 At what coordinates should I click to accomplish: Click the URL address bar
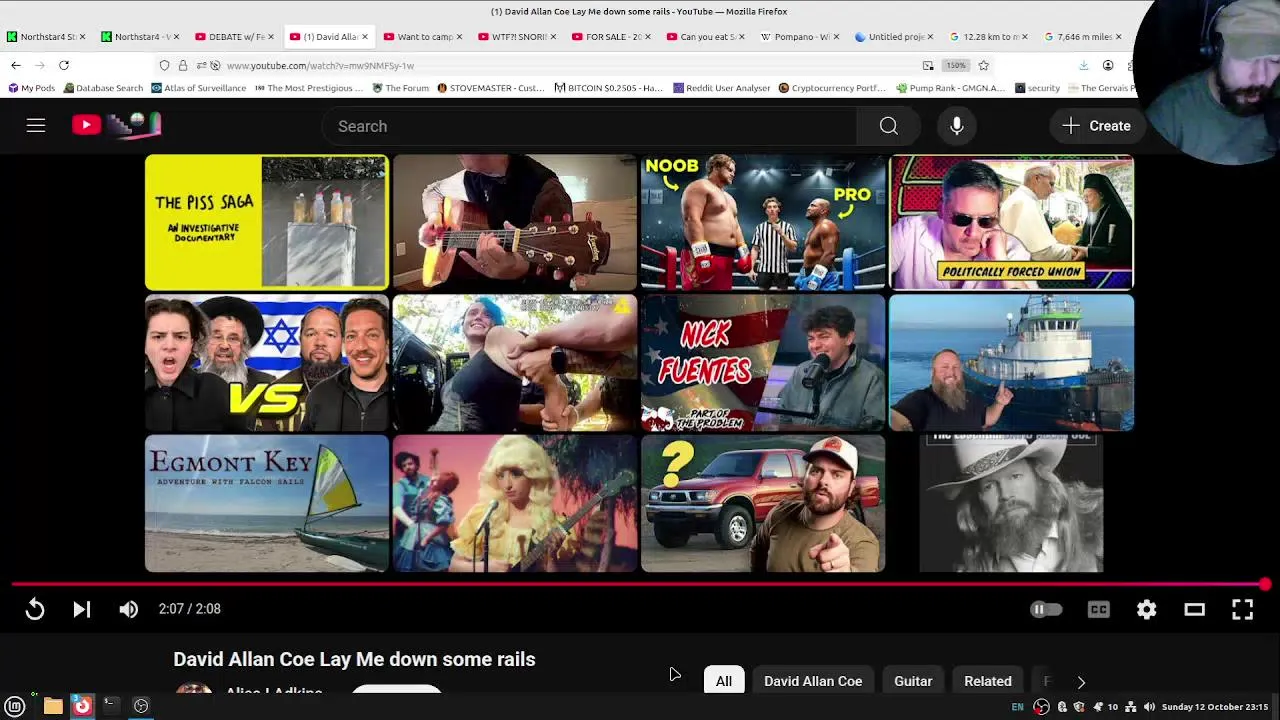570,65
